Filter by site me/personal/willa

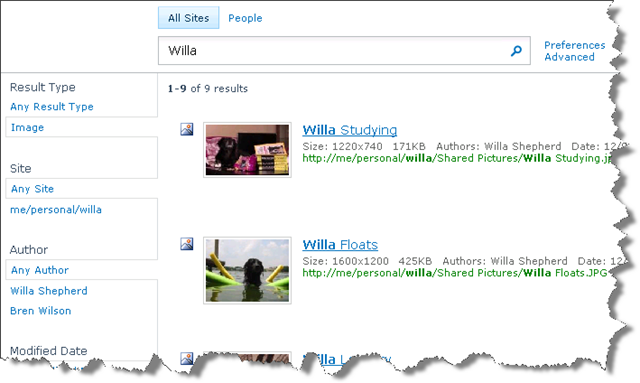(56, 210)
